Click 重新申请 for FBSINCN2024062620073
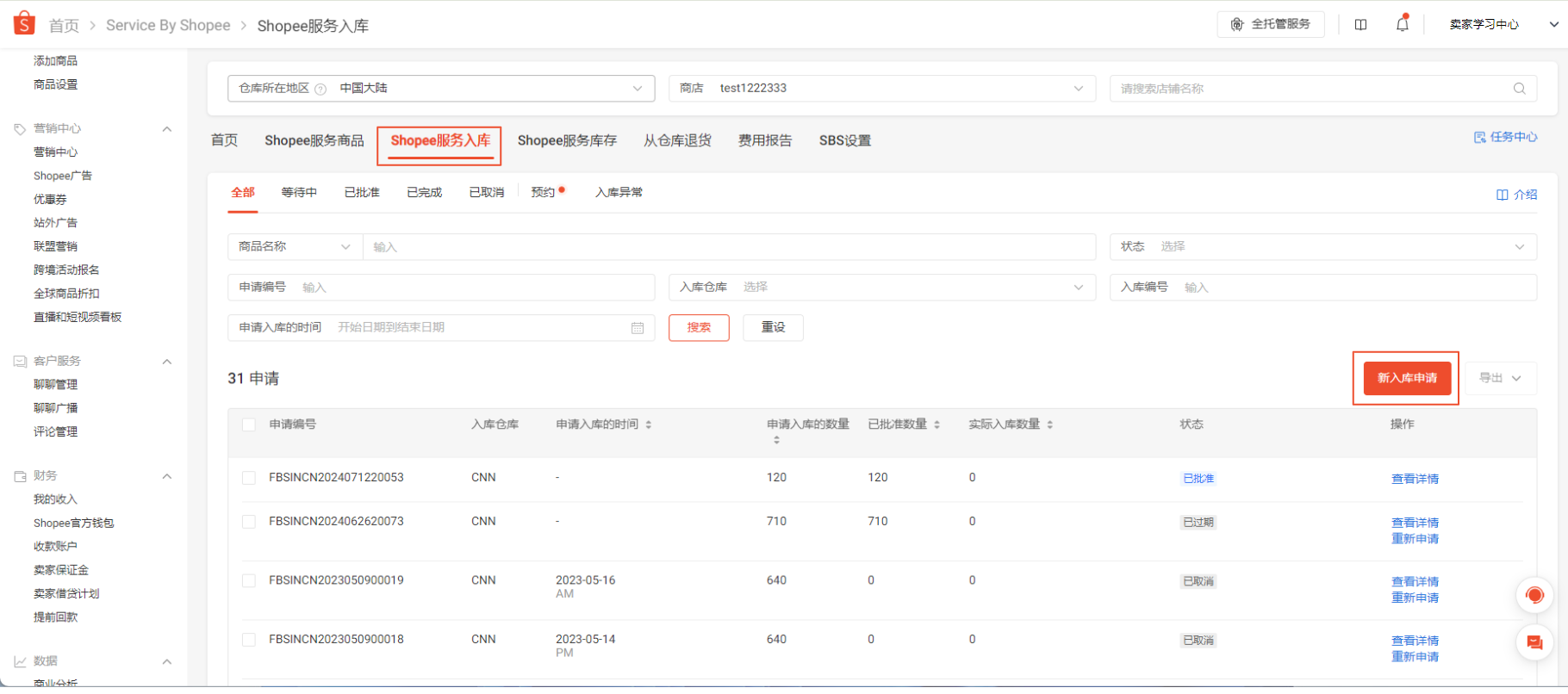 [1415, 538]
